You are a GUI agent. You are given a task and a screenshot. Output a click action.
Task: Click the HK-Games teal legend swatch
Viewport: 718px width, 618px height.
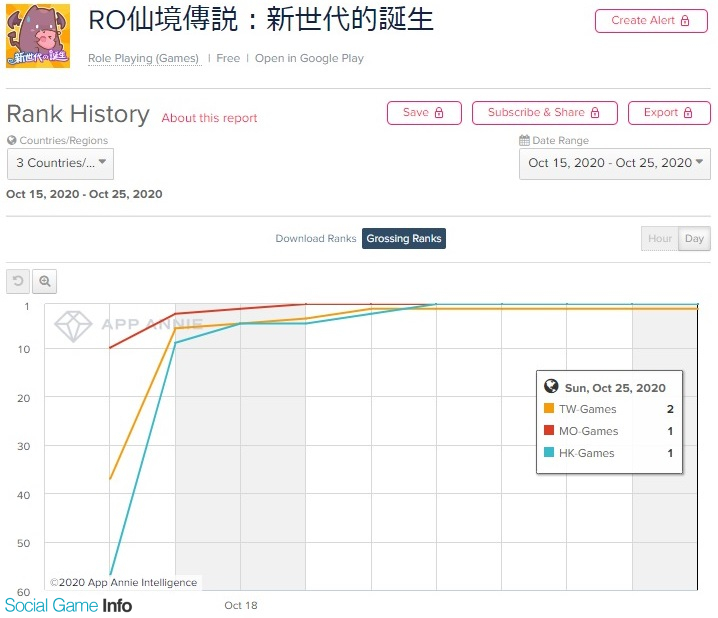[549, 452]
